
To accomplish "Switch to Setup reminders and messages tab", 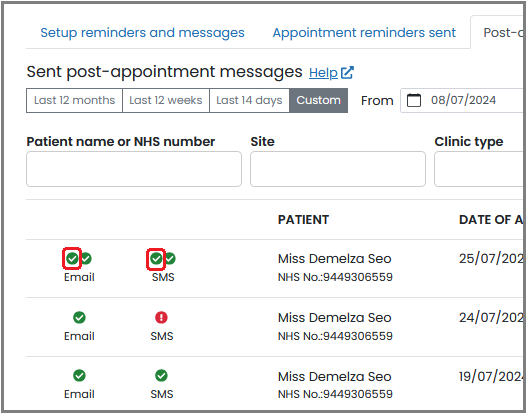I will tap(142, 33).
